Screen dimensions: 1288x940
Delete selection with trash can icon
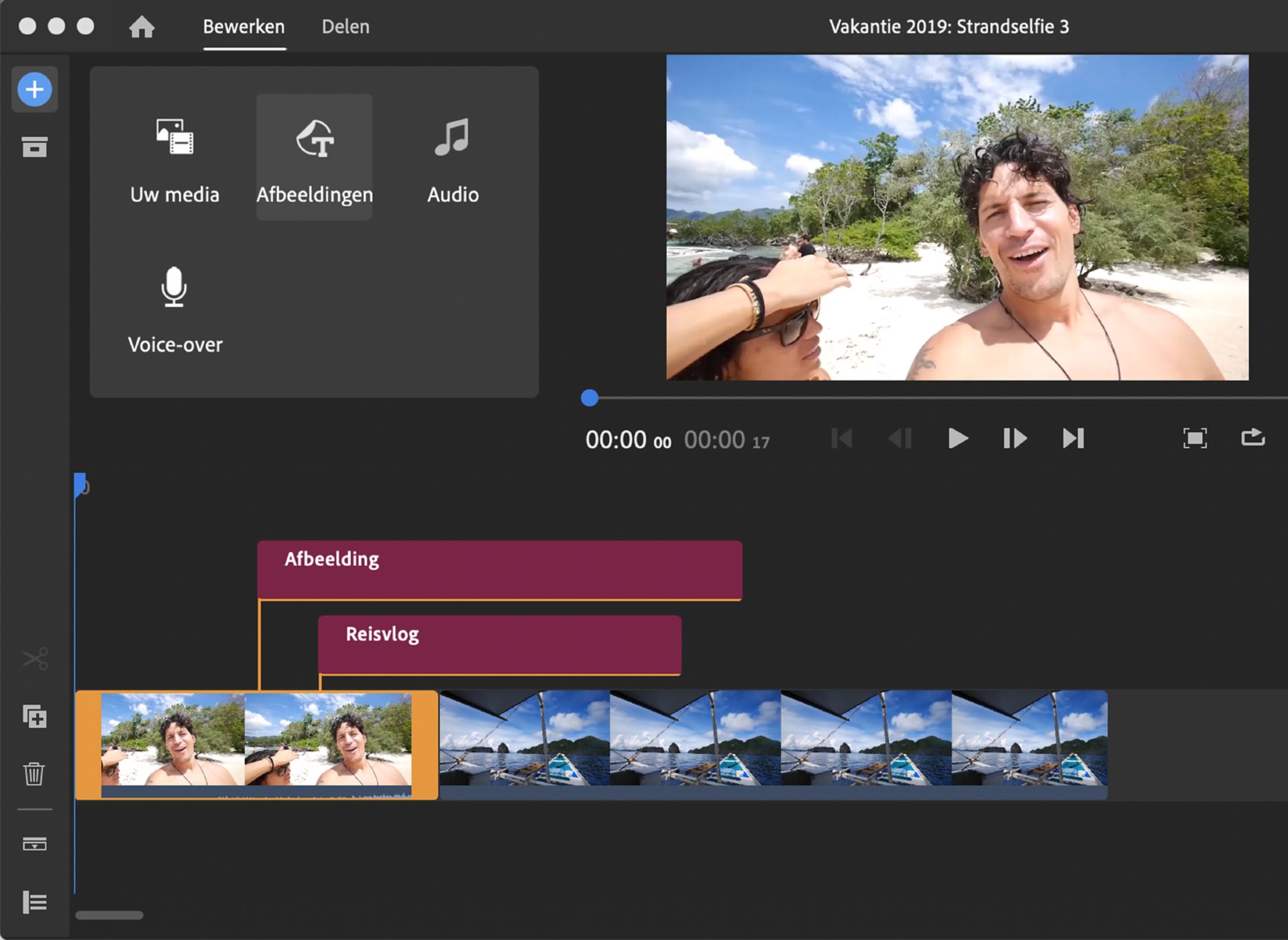pyautogui.click(x=35, y=774)
